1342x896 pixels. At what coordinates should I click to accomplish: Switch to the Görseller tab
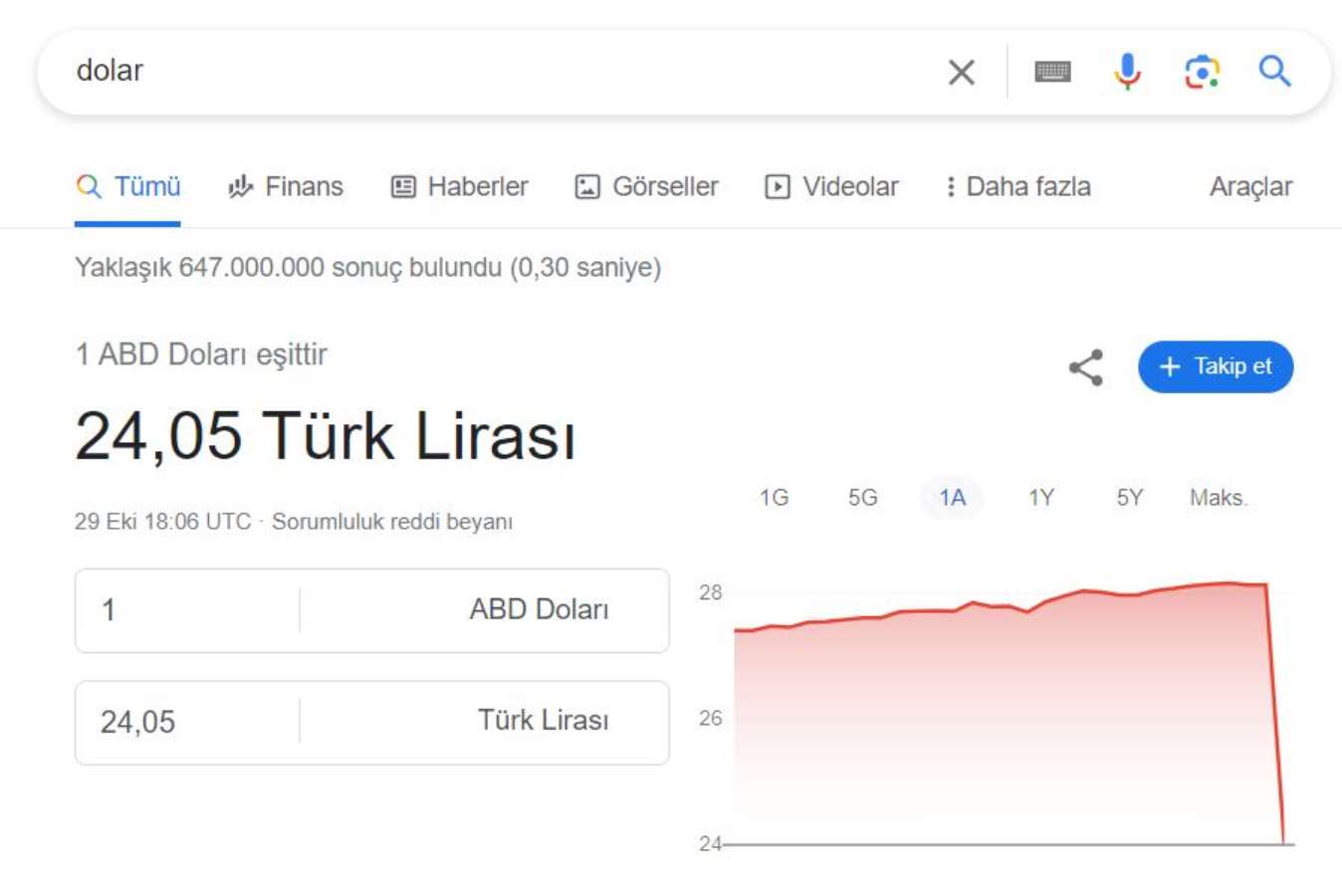coord(644,186)
